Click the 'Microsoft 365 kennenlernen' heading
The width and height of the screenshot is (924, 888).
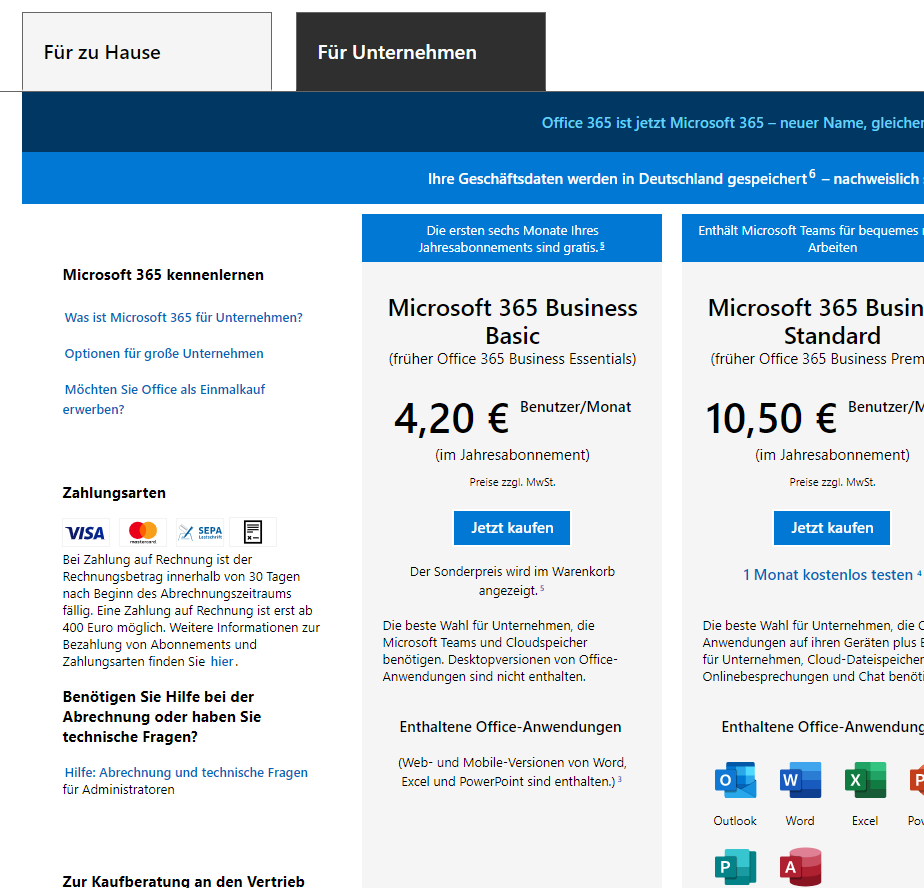[163, 275]
